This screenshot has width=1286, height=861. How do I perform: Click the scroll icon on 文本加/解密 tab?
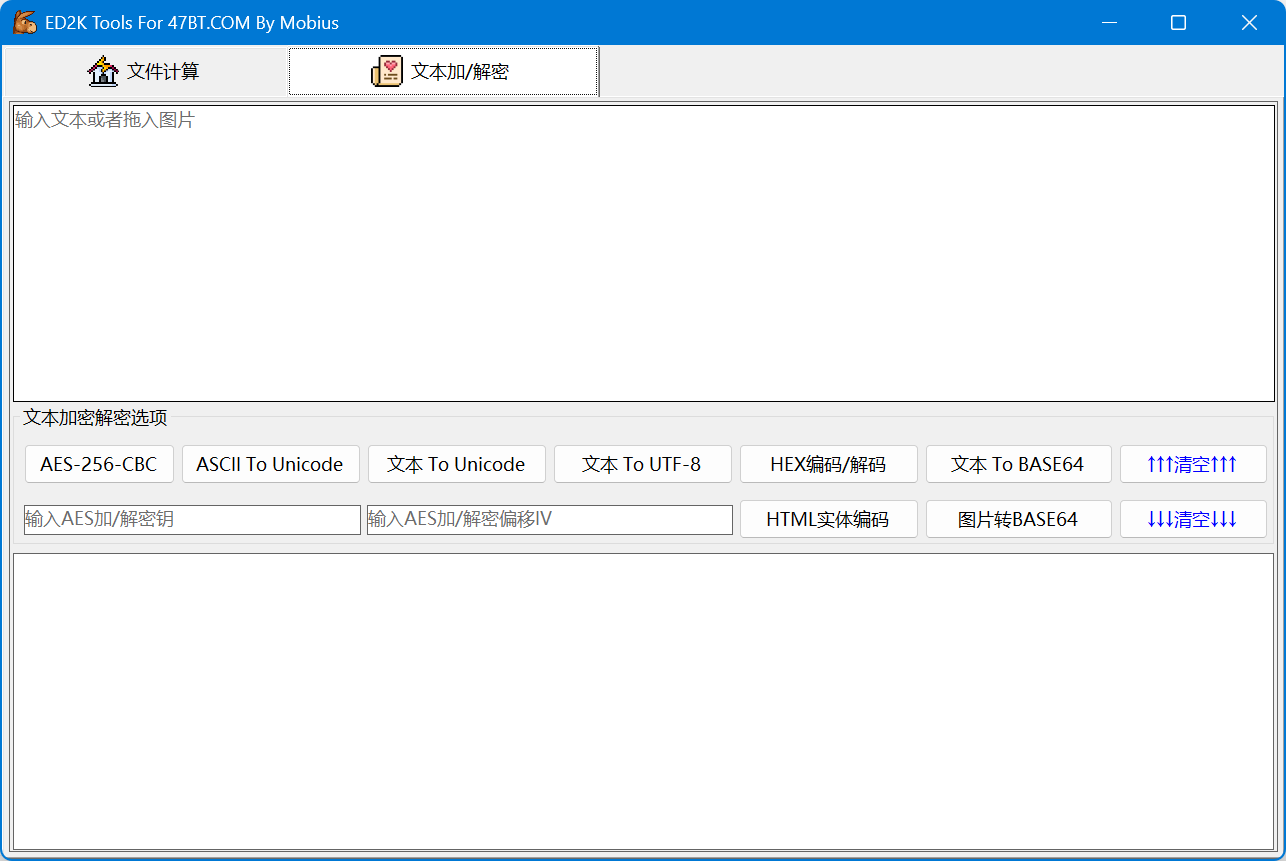pos(386,71)
